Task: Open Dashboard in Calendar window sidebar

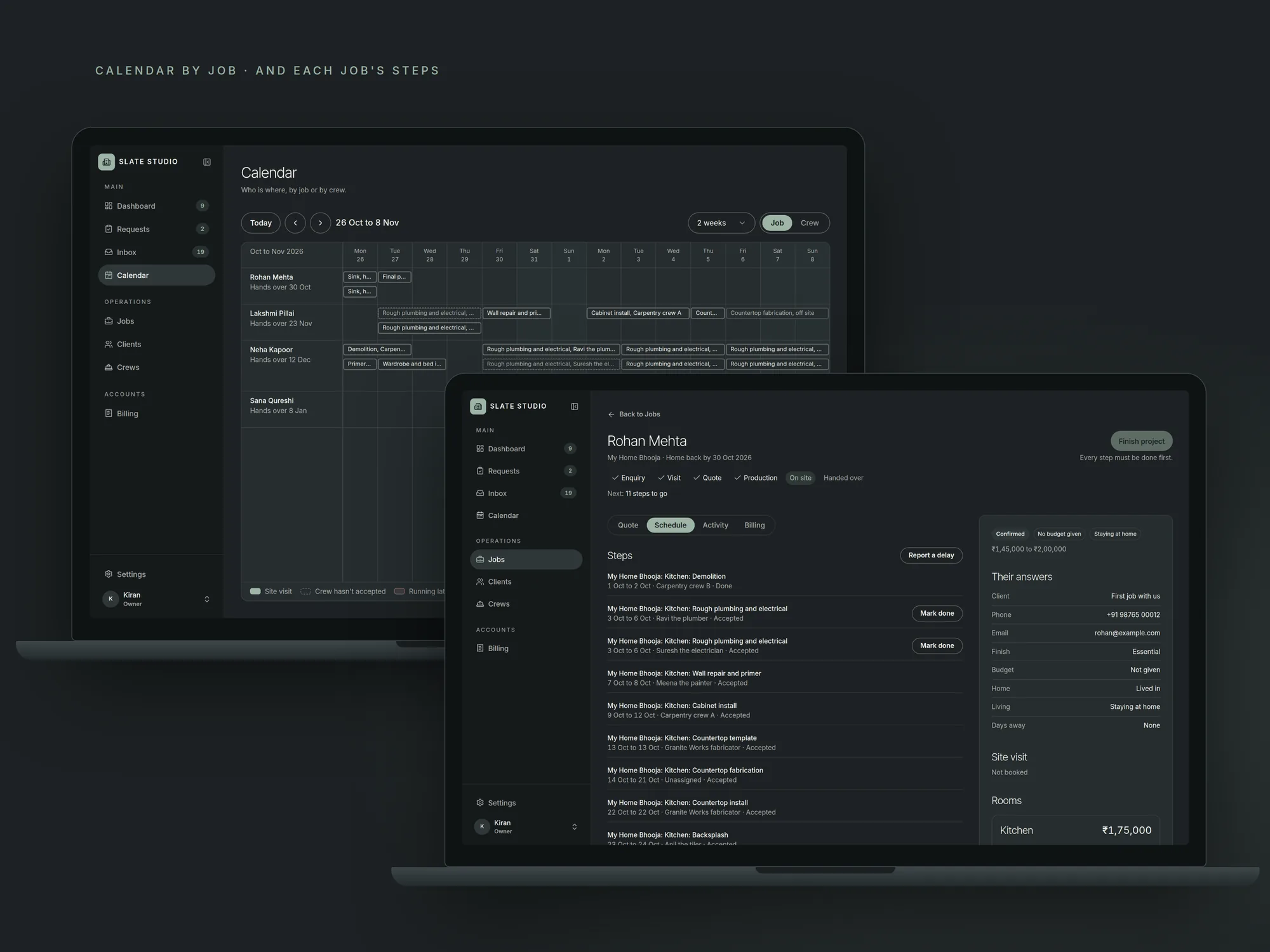Action: point(156,206)
